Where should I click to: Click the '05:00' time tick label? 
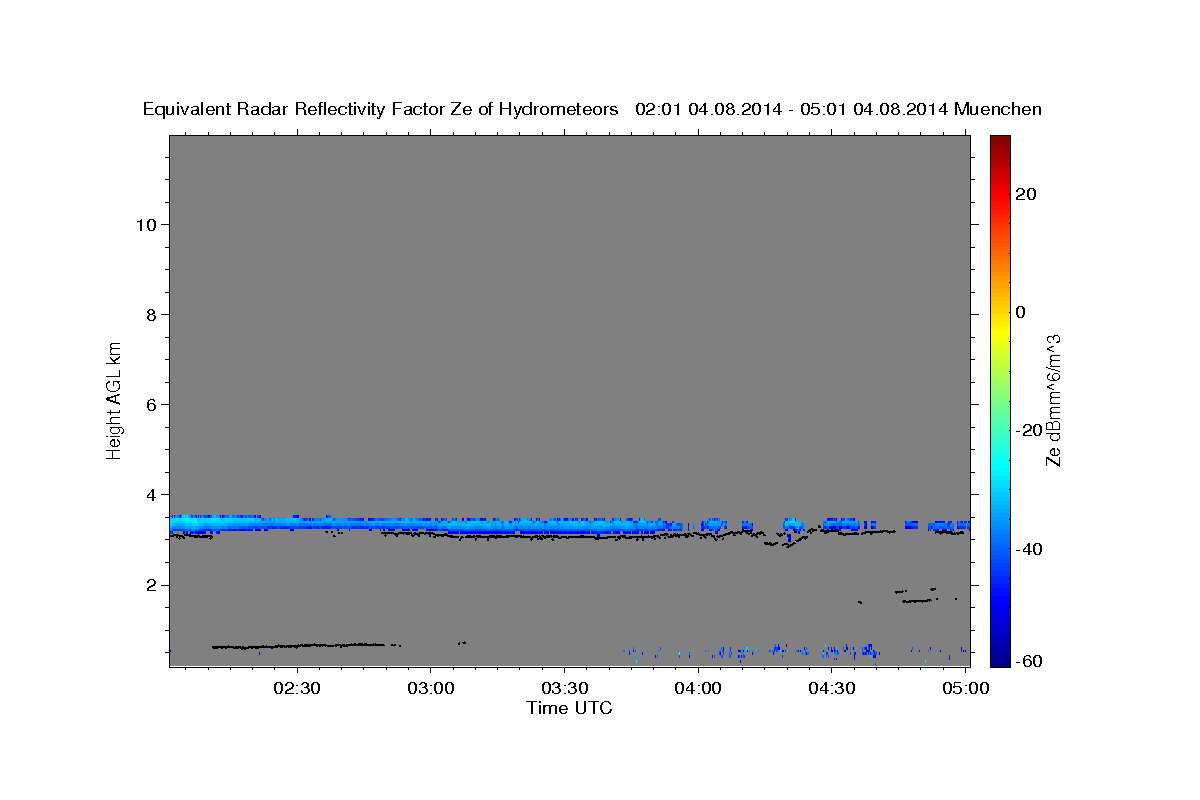[x=965, y=689]
